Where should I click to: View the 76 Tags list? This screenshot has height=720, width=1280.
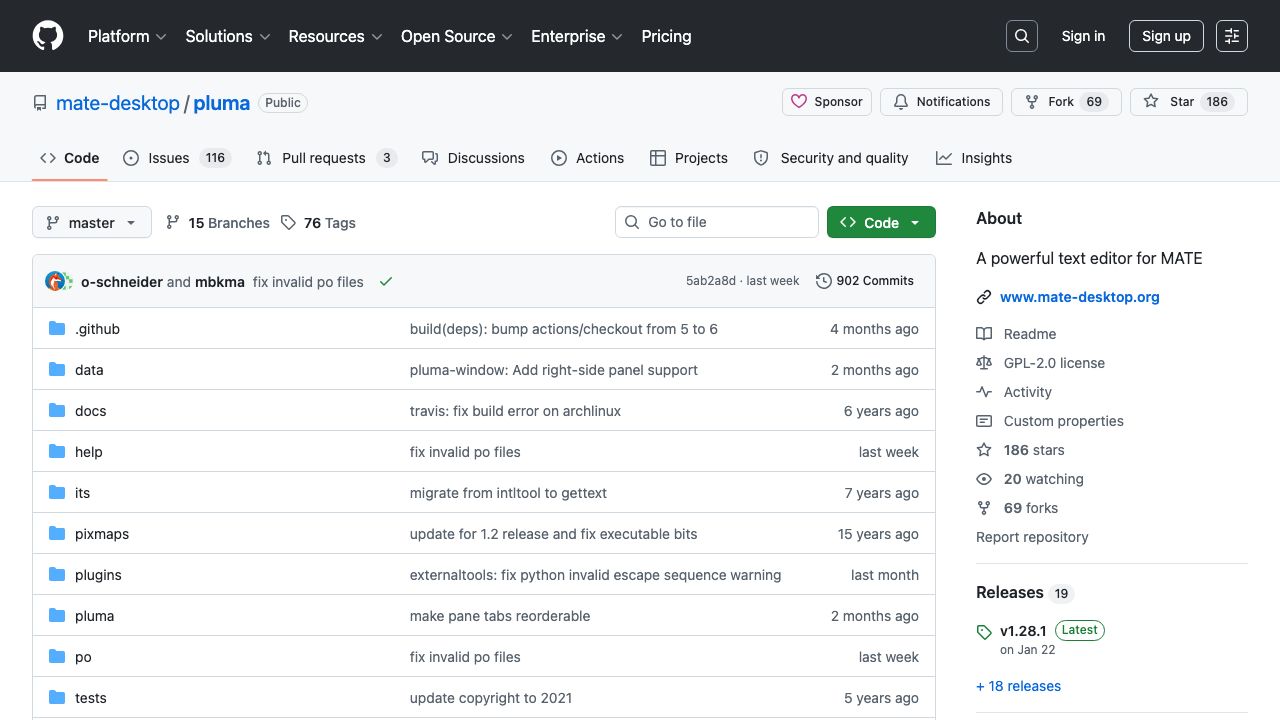[x=318, y=223]
